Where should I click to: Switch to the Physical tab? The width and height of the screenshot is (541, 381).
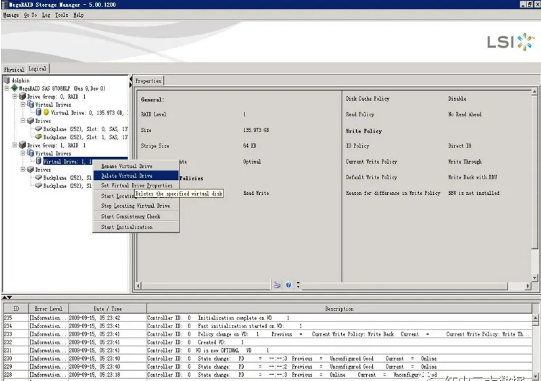[14, 69]
